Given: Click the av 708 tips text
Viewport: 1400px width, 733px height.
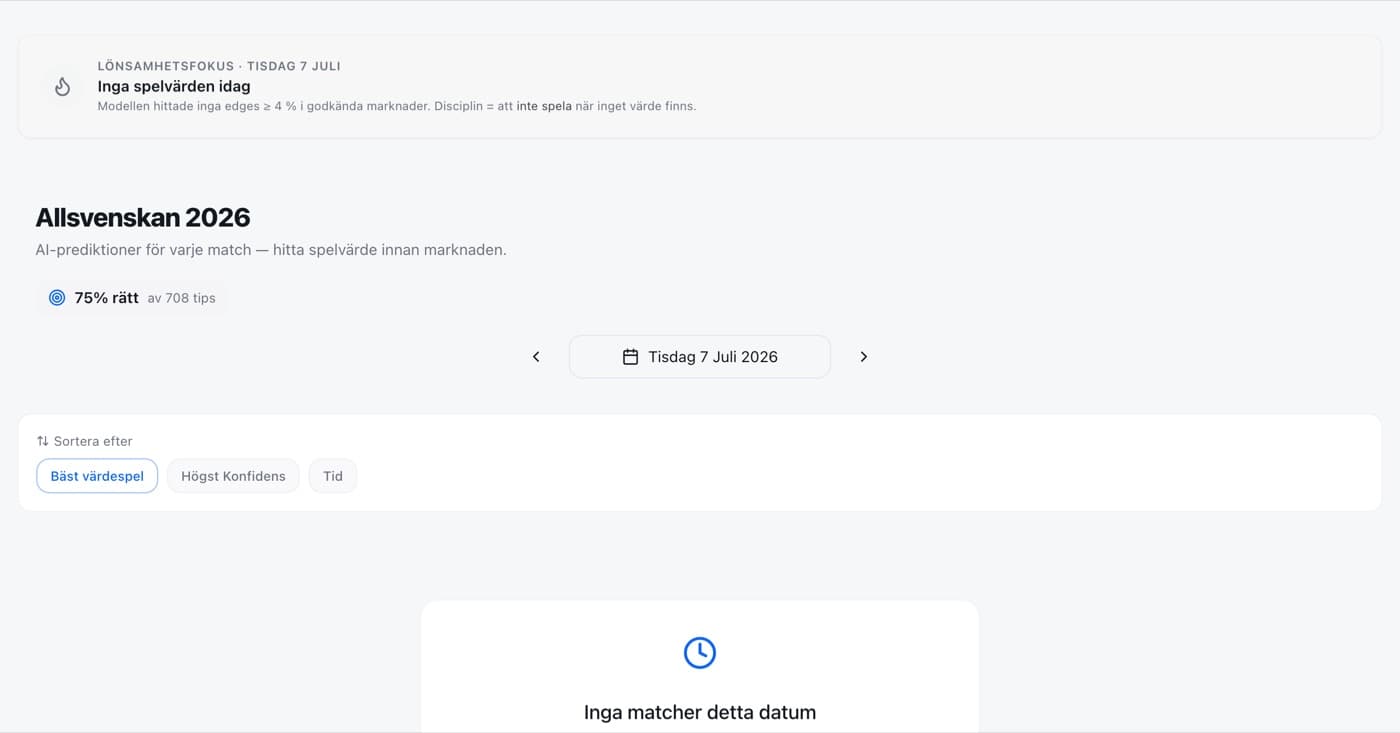Looking at the screenshot, I should [x=181, y=298].
